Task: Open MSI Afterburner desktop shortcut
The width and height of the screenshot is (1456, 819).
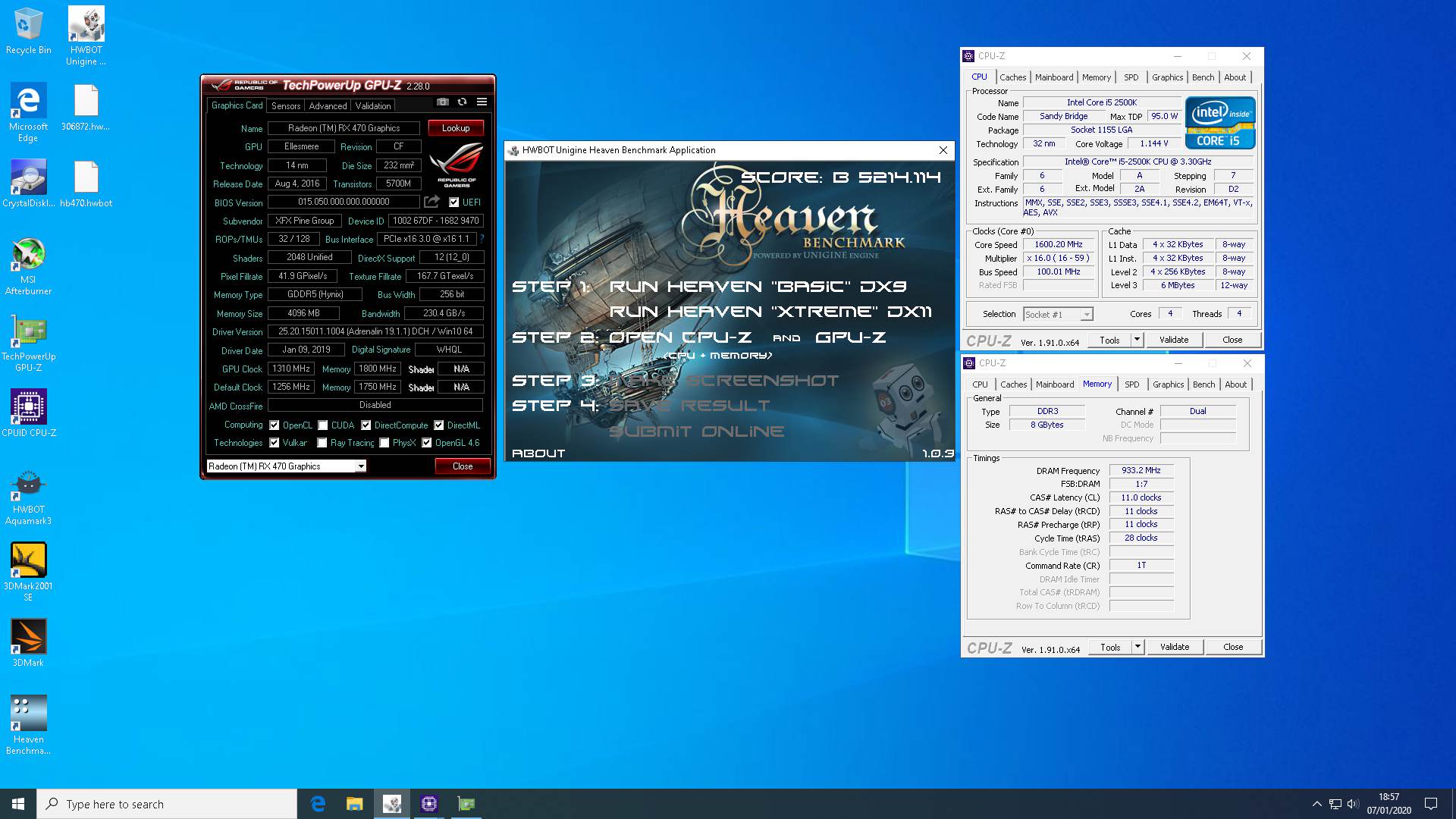Action: click(x=28, y=266)
